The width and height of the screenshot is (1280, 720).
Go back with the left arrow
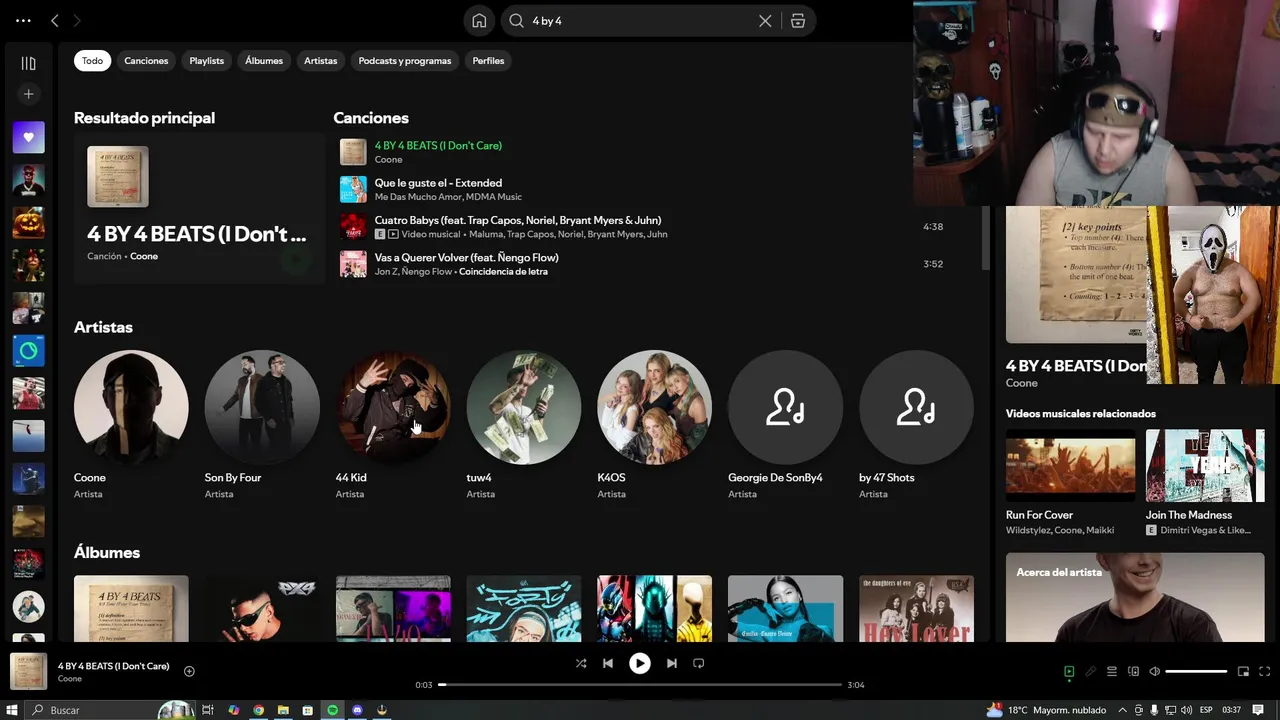pos(55,20)
